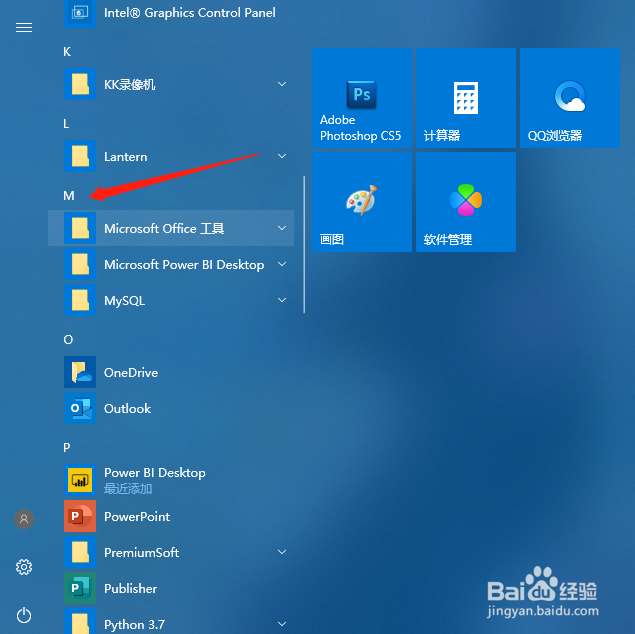Click the Python 3.7 folder icon
This screenshot has height=634, width=635.
click(x=80, y=621)
